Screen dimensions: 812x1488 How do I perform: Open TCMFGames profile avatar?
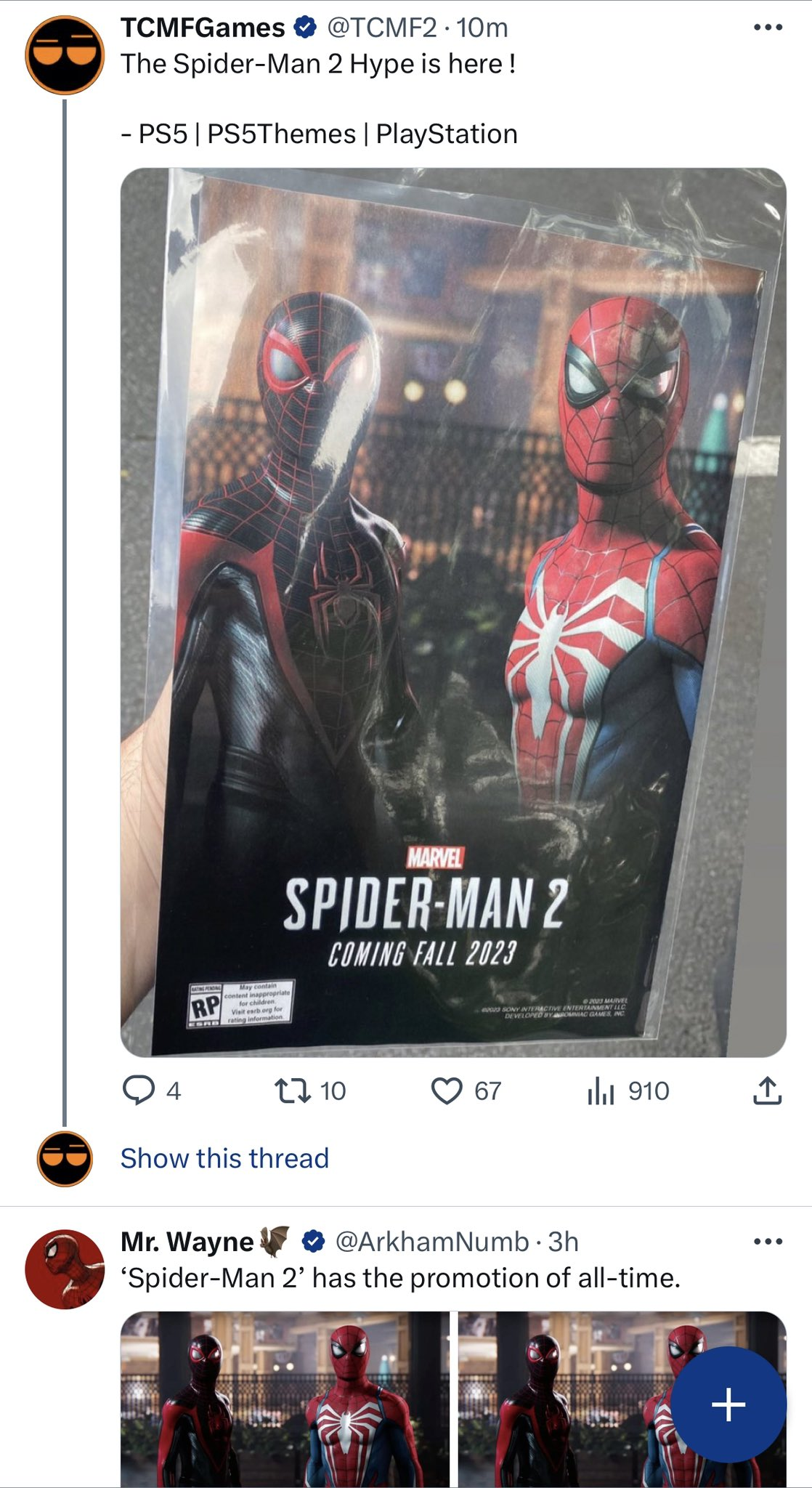65,55
